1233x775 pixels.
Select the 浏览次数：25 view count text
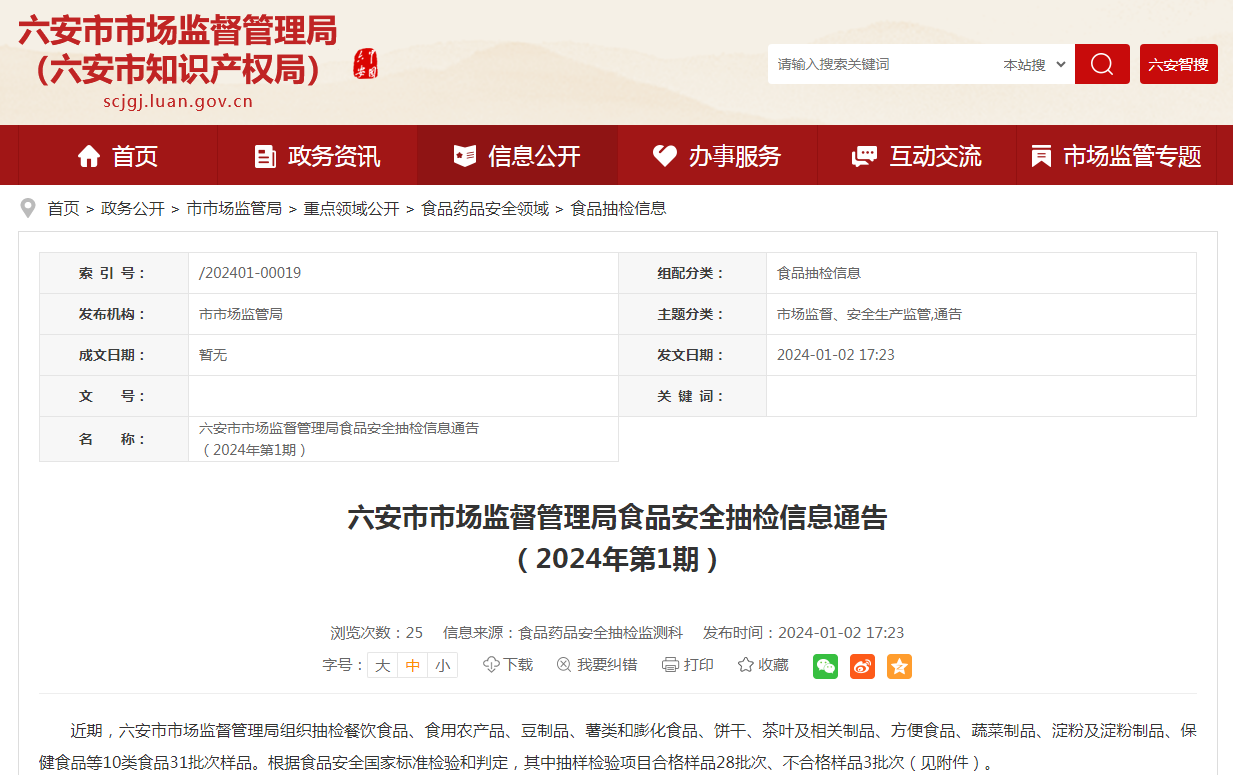click(x=377, y=633)
